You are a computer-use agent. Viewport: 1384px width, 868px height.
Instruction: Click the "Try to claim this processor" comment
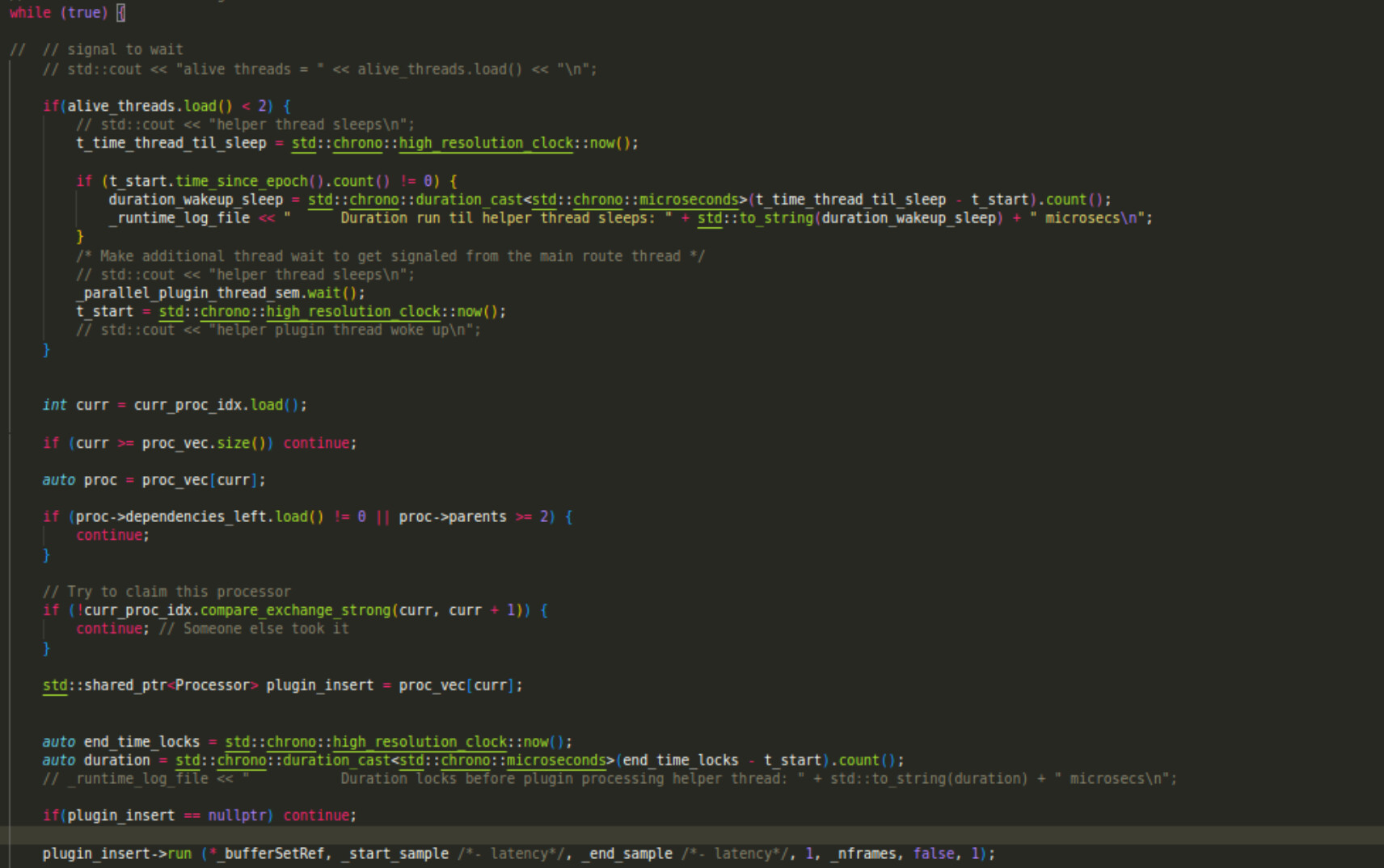(167, 592)
